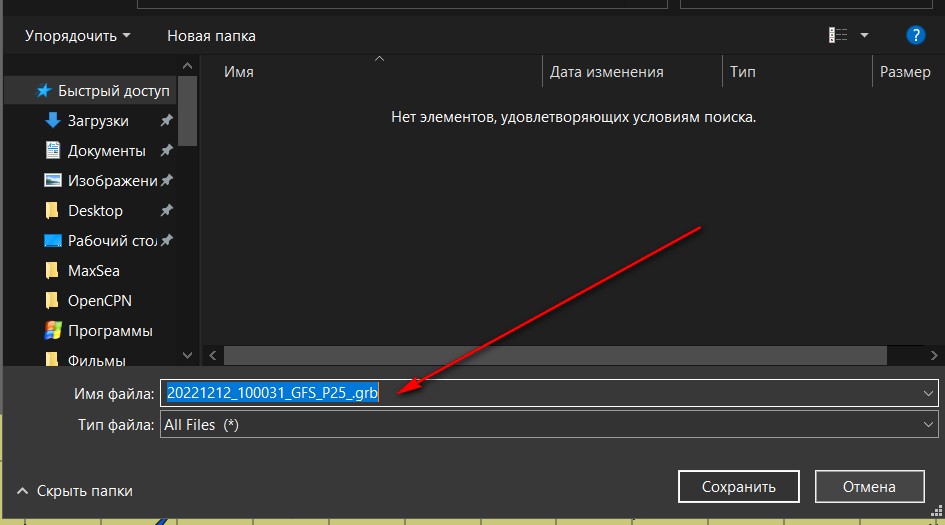Open Рабочий стол folder icon
Image resolution: width=945 pixels, height=525 pixels.
coord(53,240)
